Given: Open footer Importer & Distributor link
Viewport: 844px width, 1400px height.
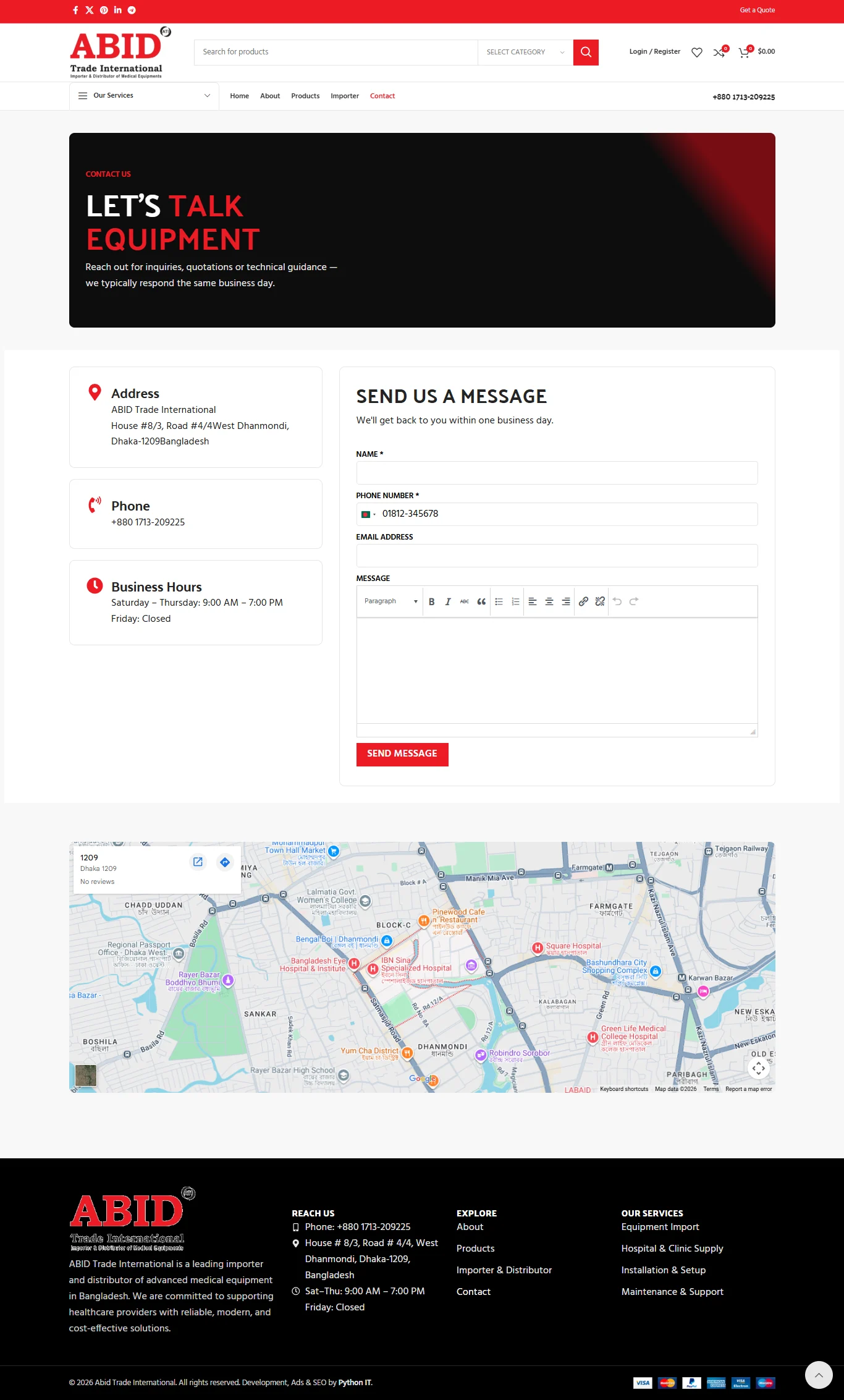Looking at the screenshot, I should click(x=504, y=1270).
